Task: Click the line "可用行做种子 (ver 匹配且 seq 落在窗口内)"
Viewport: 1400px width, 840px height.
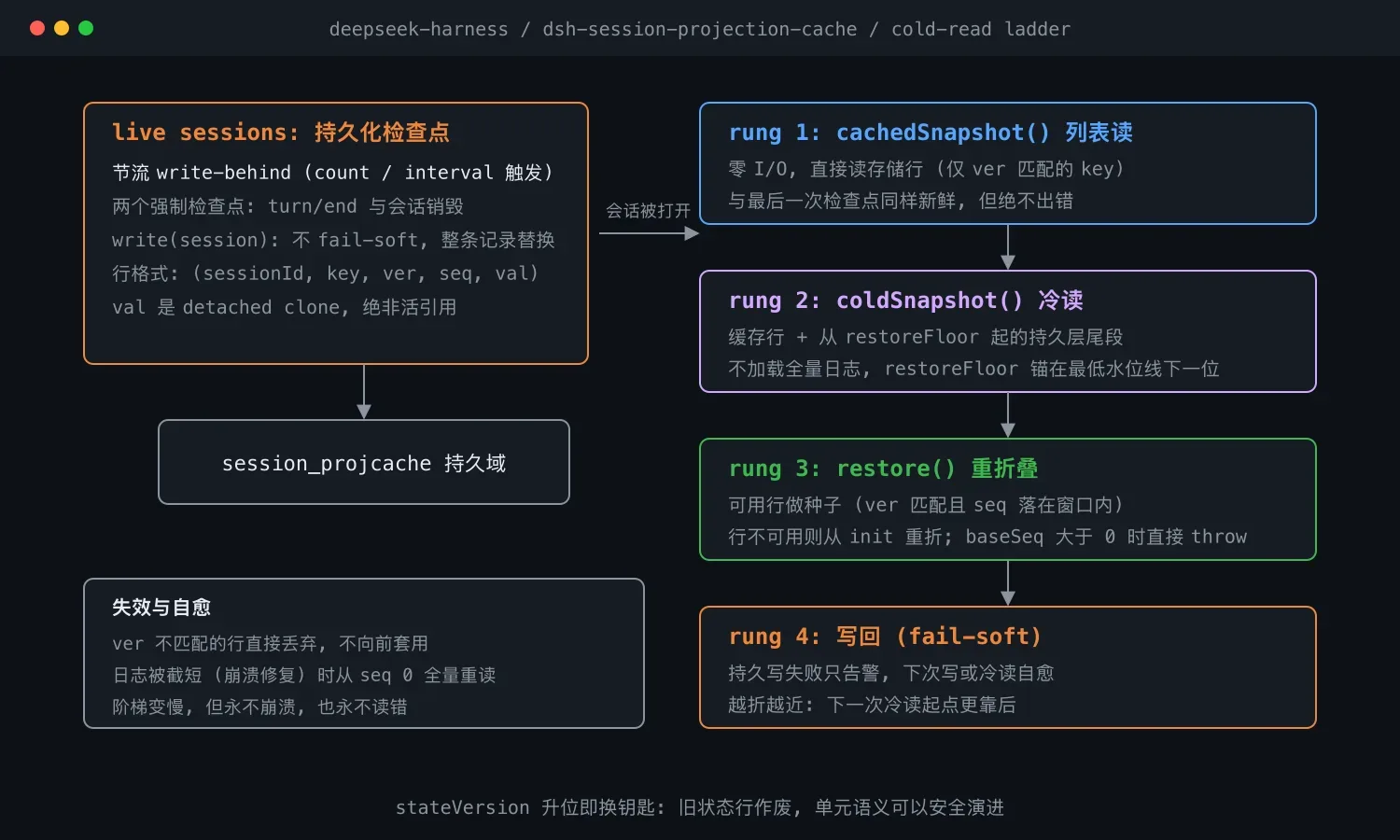Action: 926,505
